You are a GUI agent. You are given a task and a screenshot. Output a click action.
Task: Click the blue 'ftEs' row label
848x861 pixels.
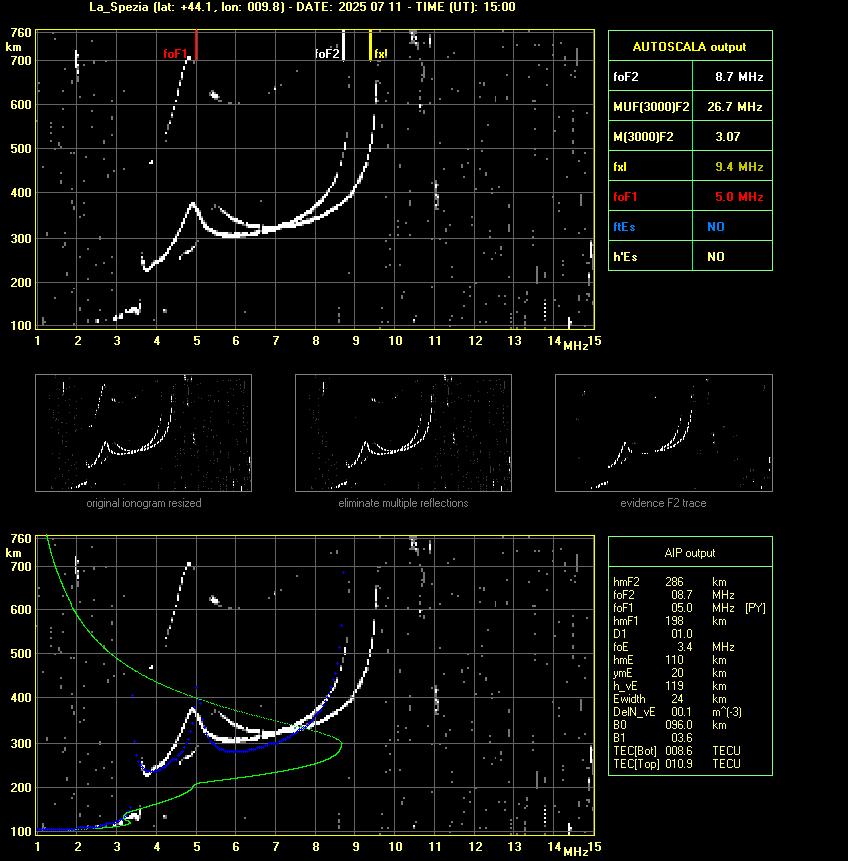point(624,227)
